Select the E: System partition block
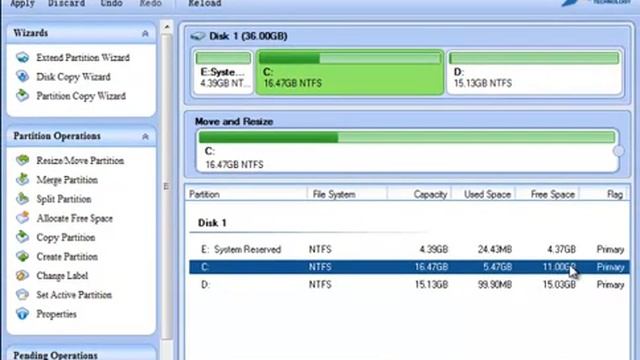The width and height of the screenshot is (640, 360). 223,72
